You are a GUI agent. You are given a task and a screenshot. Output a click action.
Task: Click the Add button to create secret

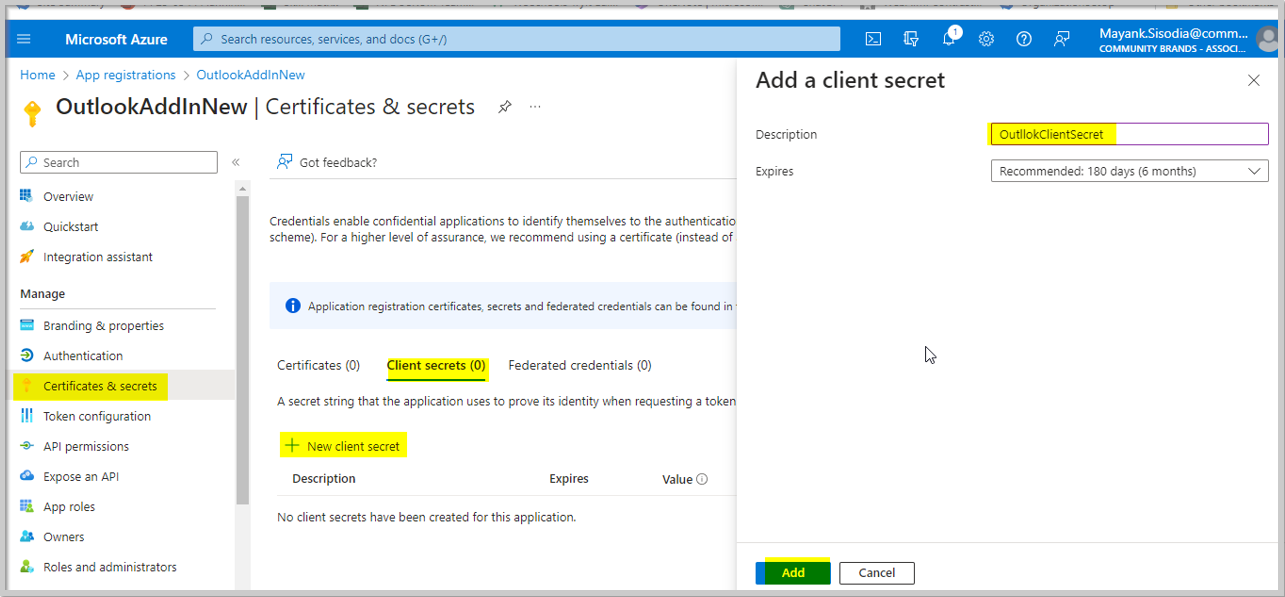[x=792, y=572]
